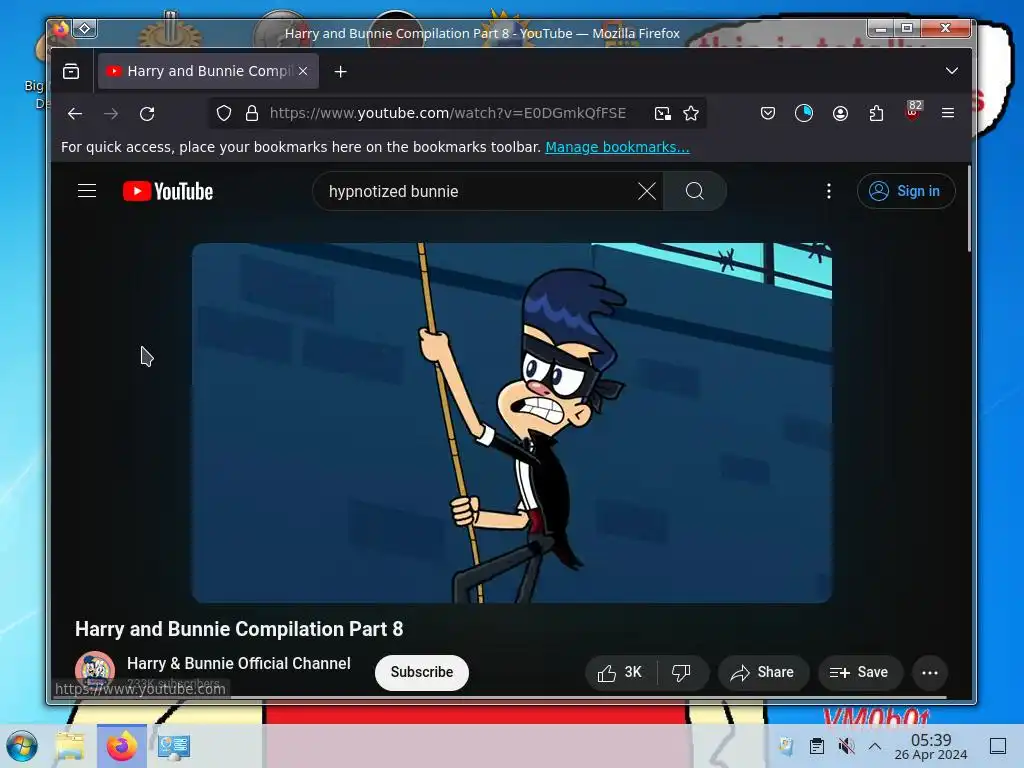The height and width of the screenshot is (768, 1024).
Task: Expand the list all tabs chevron
Action: (x=952, y=71)
